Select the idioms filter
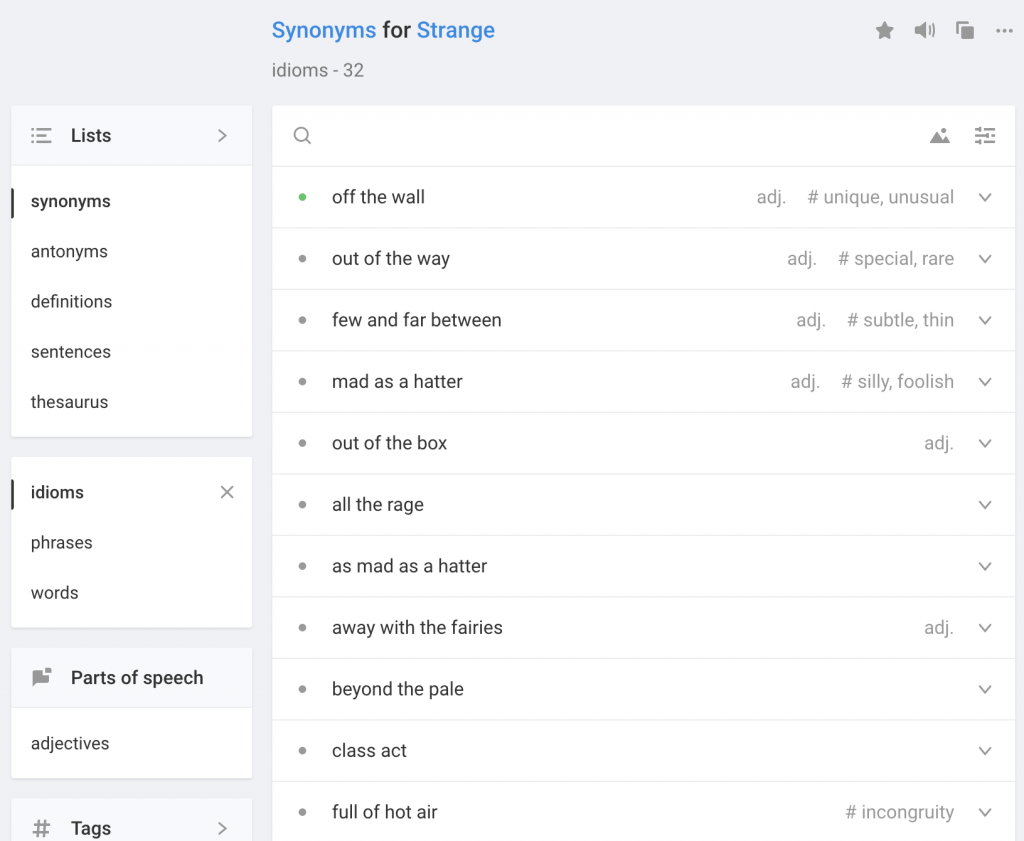The image size is (1024, 841). click(57, 492)
